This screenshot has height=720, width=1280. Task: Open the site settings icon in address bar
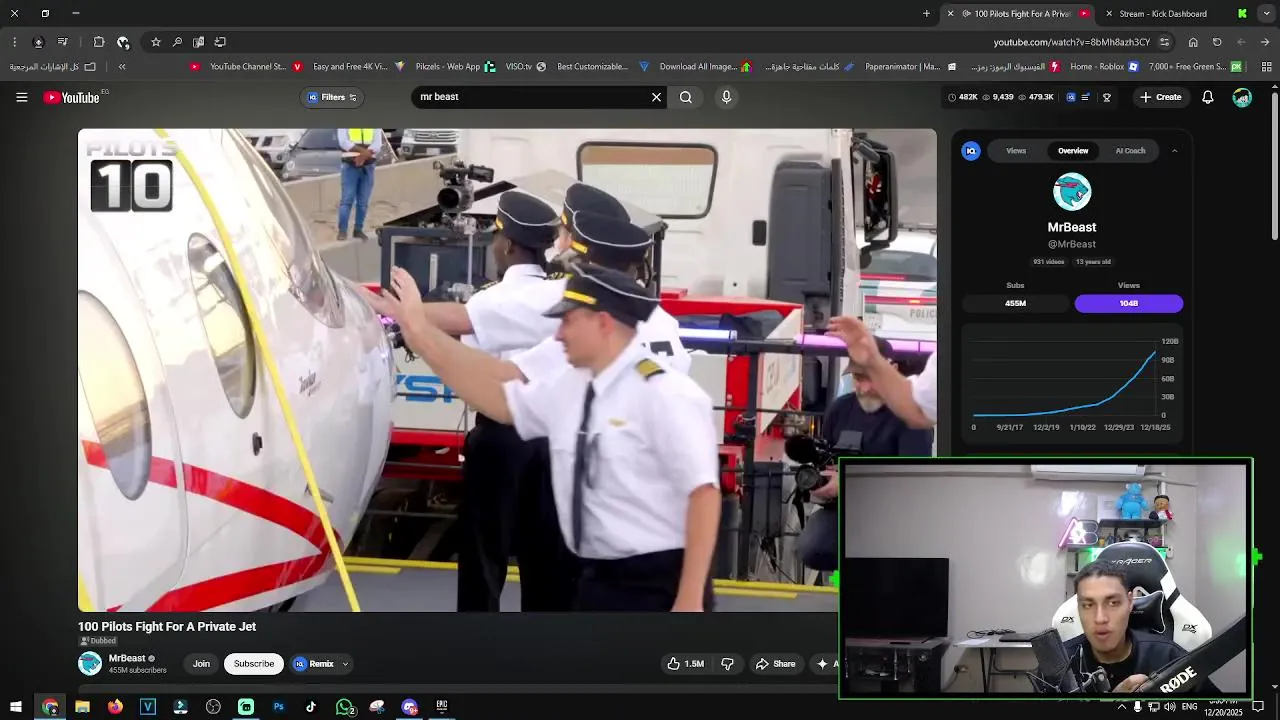[1164, 42]
